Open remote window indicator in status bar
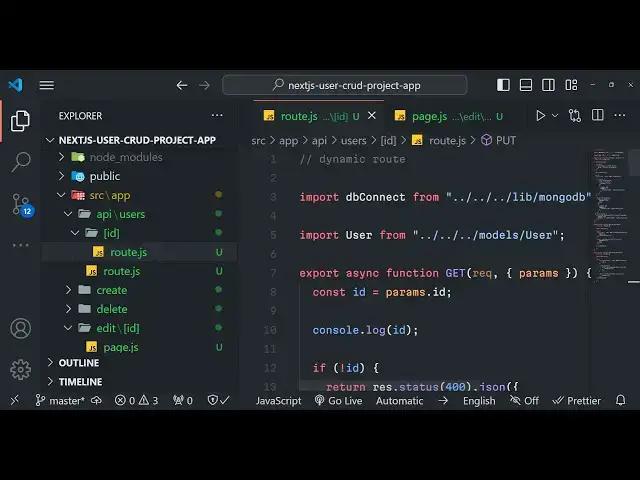640x480 pixels. pyautogui.click(x=14, y=400)
